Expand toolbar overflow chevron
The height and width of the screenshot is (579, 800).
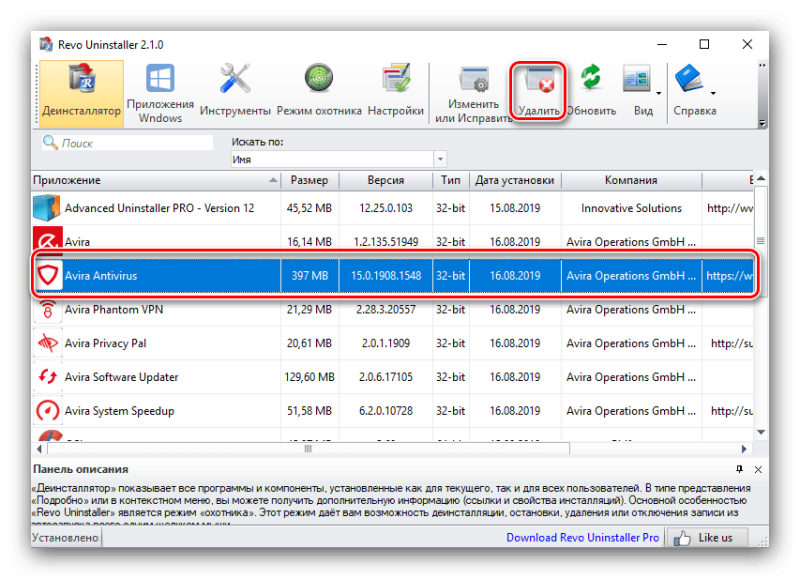click(x=762, y=66)
